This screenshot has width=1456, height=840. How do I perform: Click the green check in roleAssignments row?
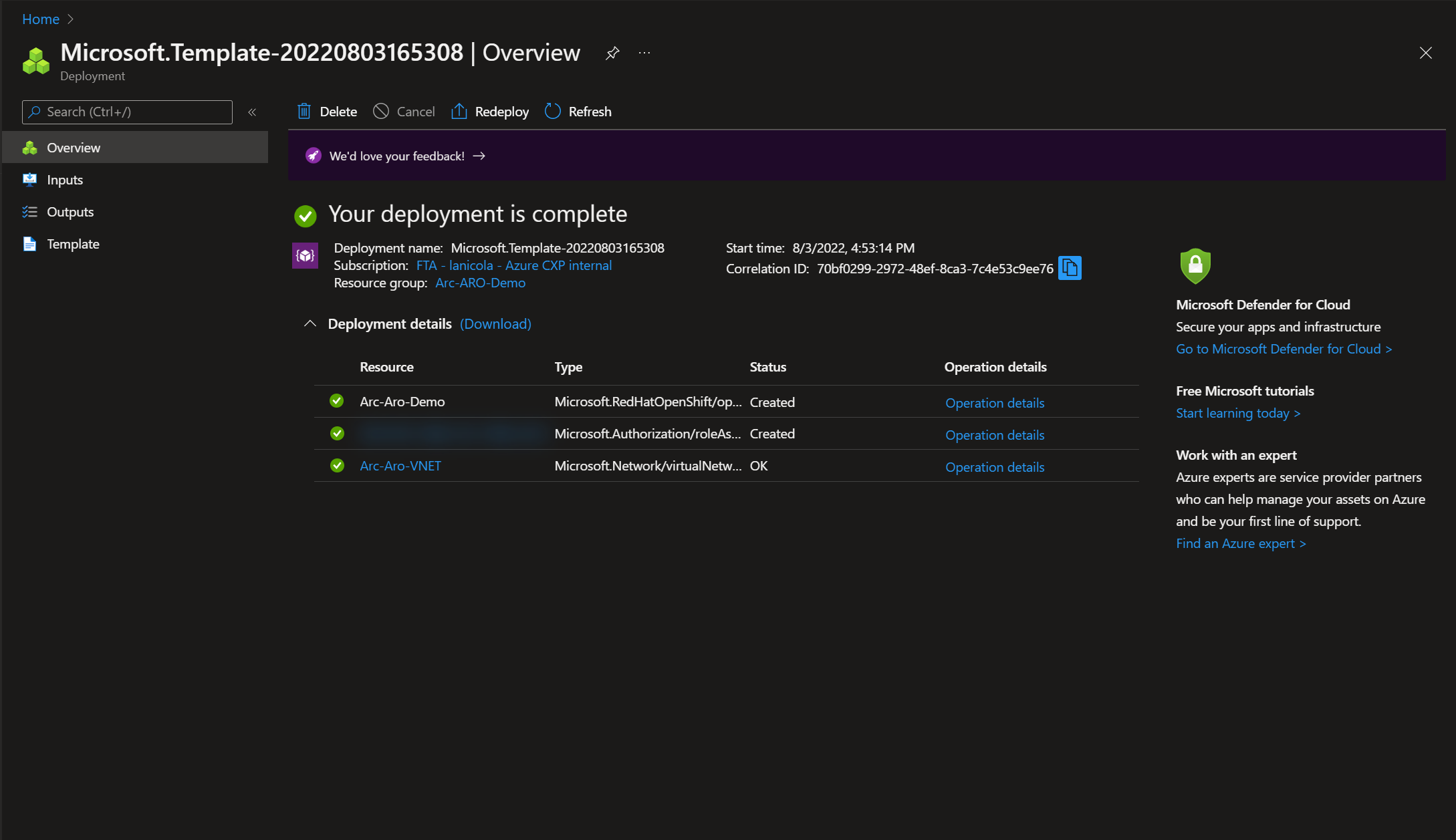point(337,433)
